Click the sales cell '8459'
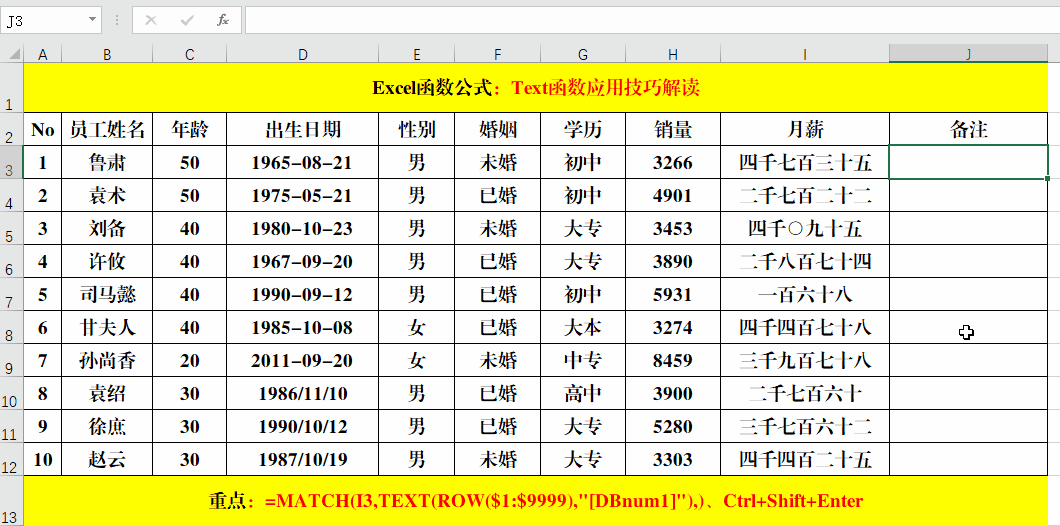The height and width of the screenshot is (526, 1060). point(673,361)
